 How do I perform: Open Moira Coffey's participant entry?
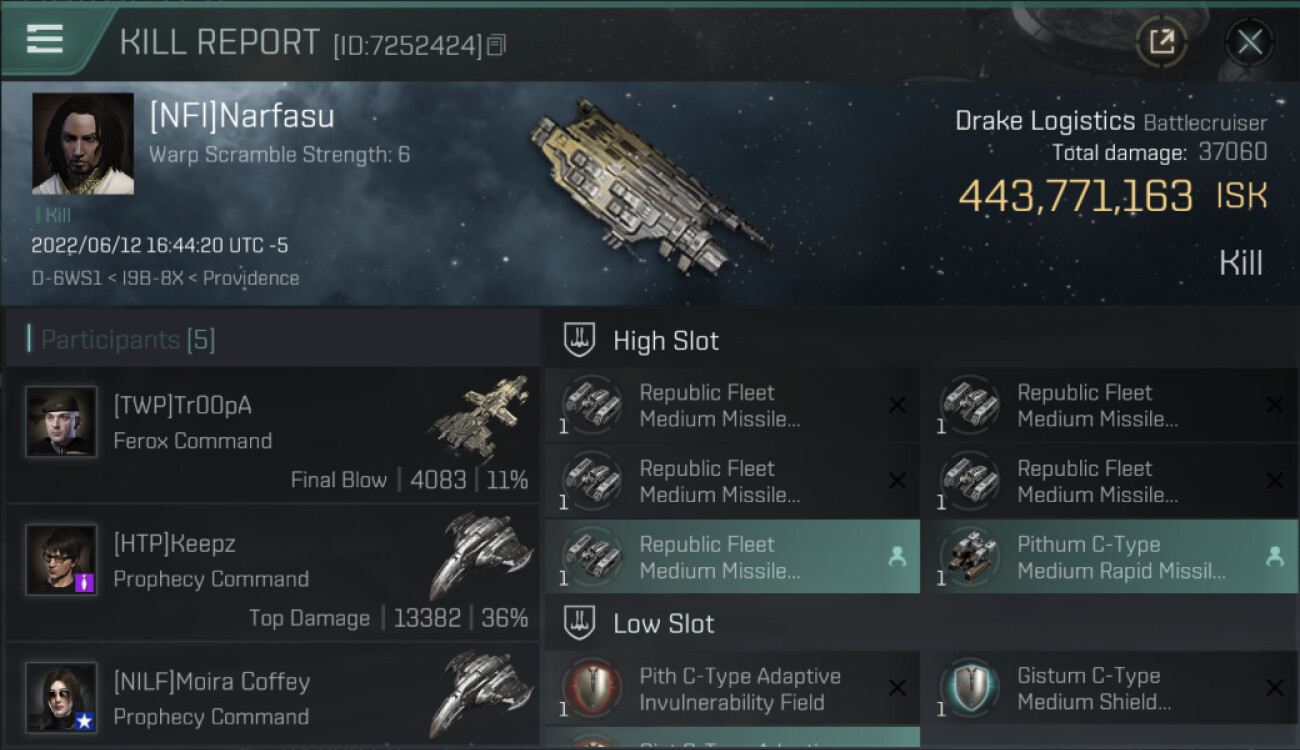pos(272,699)
